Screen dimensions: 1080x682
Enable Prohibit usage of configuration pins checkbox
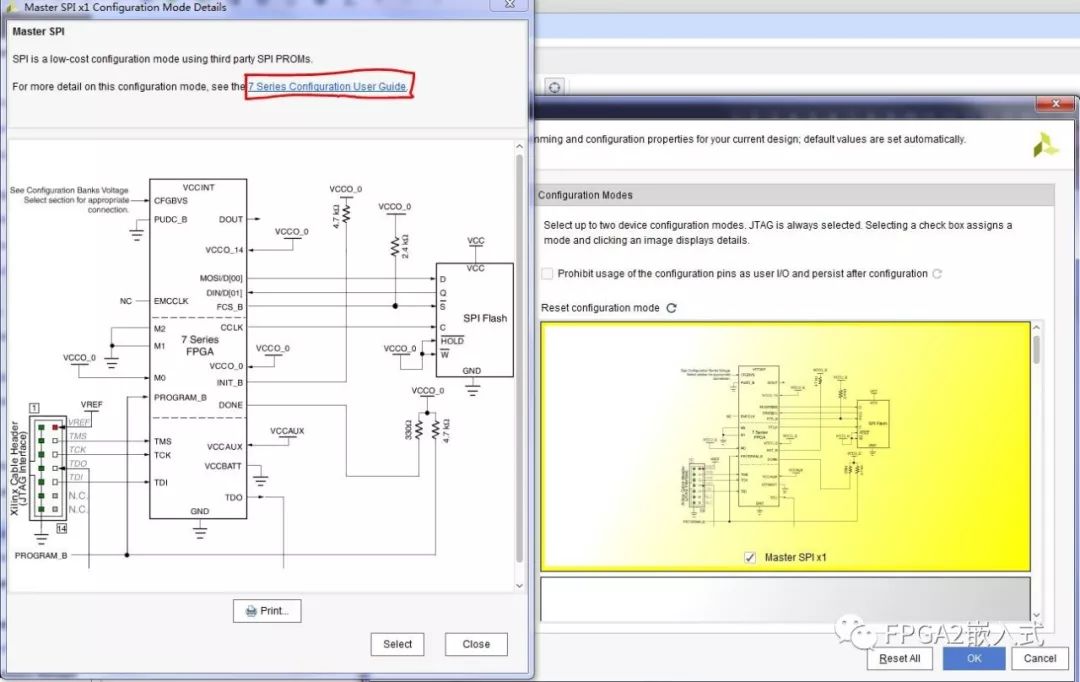pyautogui.click(x=548, y=273)
